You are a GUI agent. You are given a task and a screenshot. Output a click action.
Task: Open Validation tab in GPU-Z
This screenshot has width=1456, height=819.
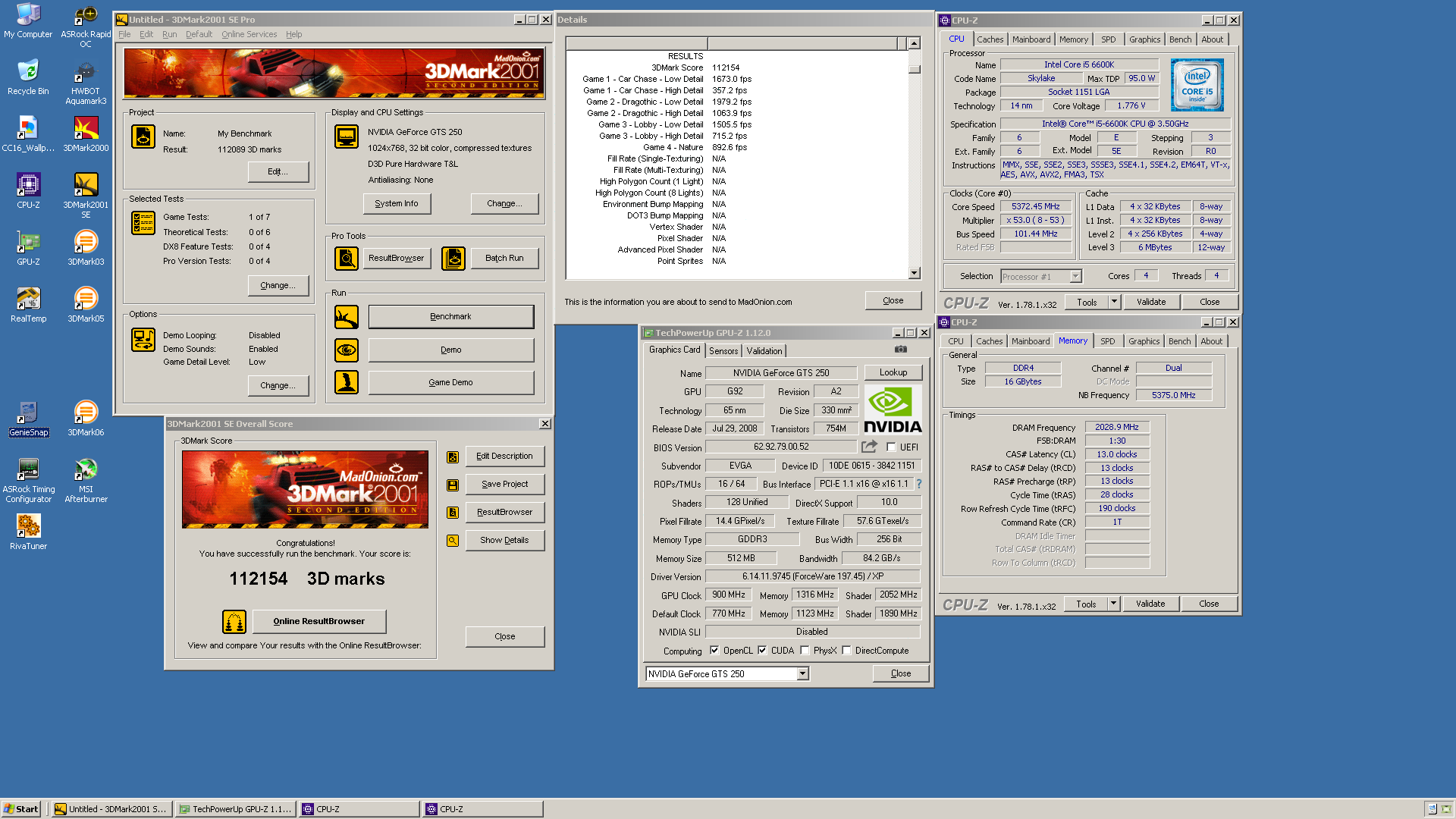[x=764, y=351]
